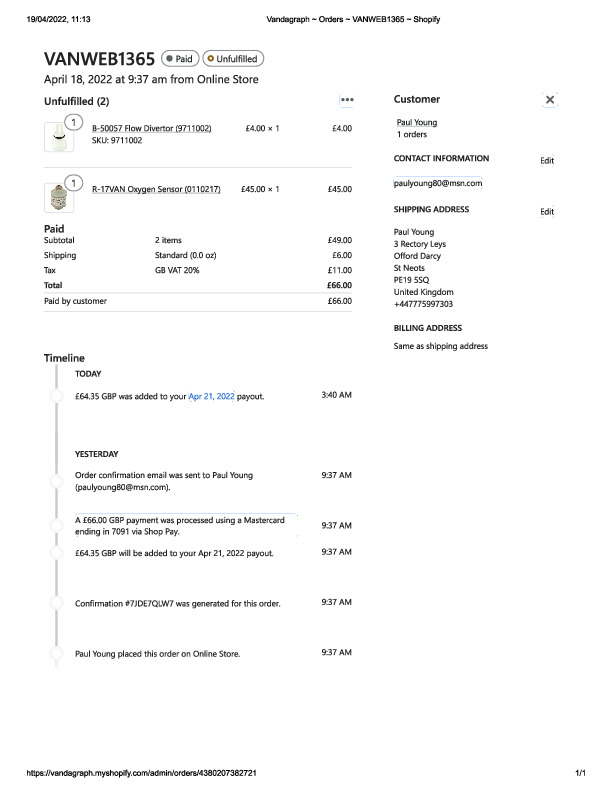Select timeline marker for 3:40 AM payout event

[57, 397]
